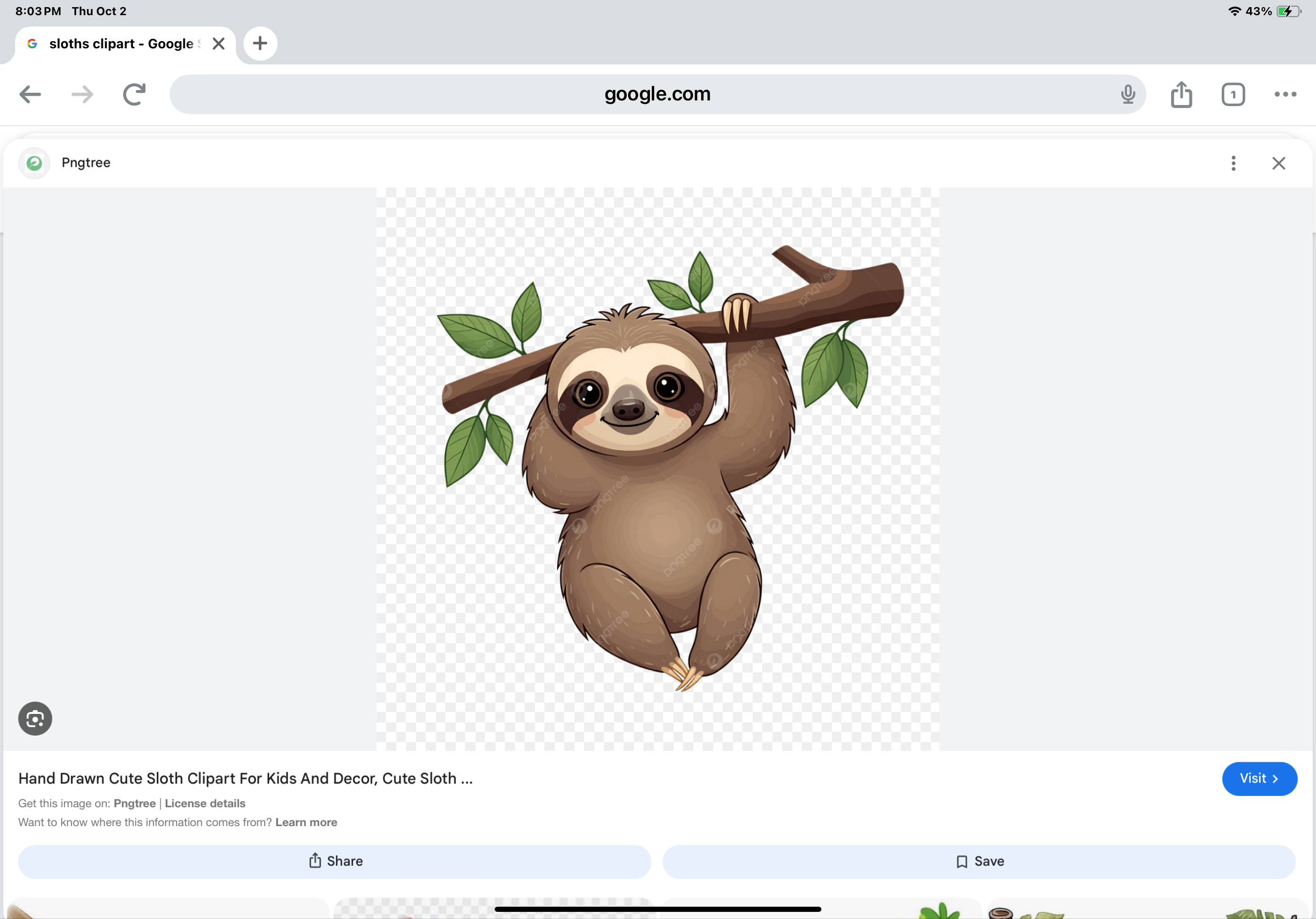This screenshot has height=919, width=1316.
Task: Click the blue Visit button
Action: click(x=1259, y=778)
